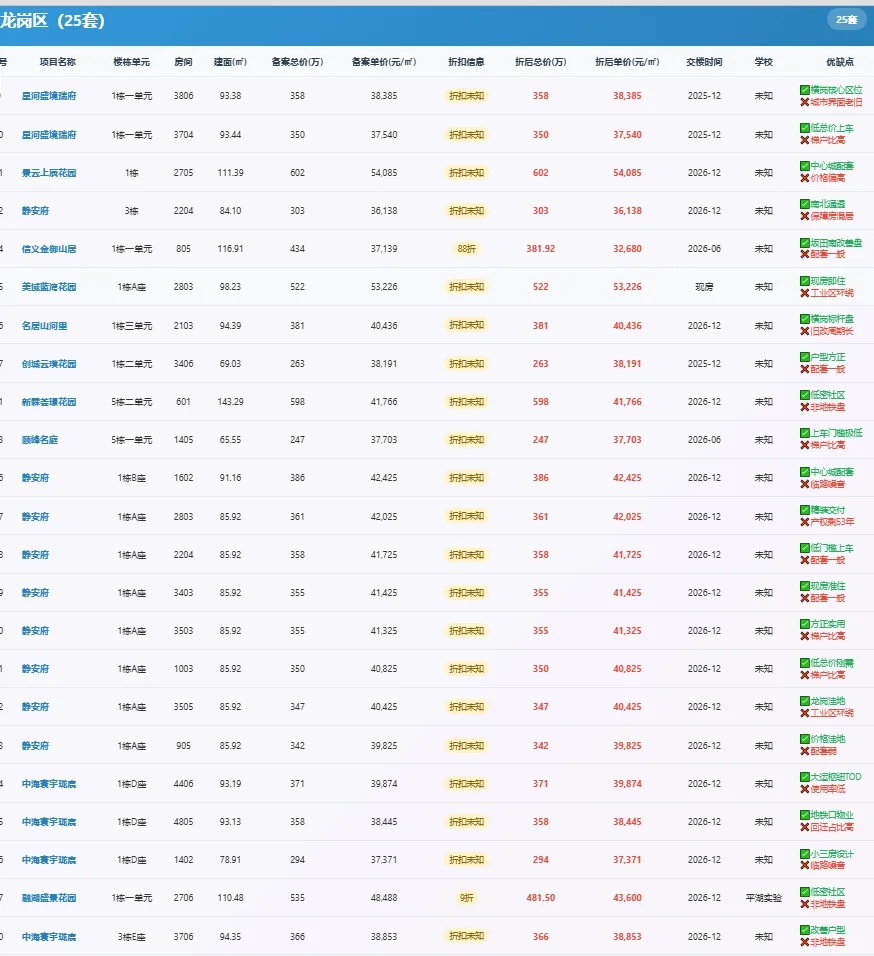The width and height of the screenshot is (874, 956).
Task: Open 景云上辰花园 project link
Action: [49, 173]
